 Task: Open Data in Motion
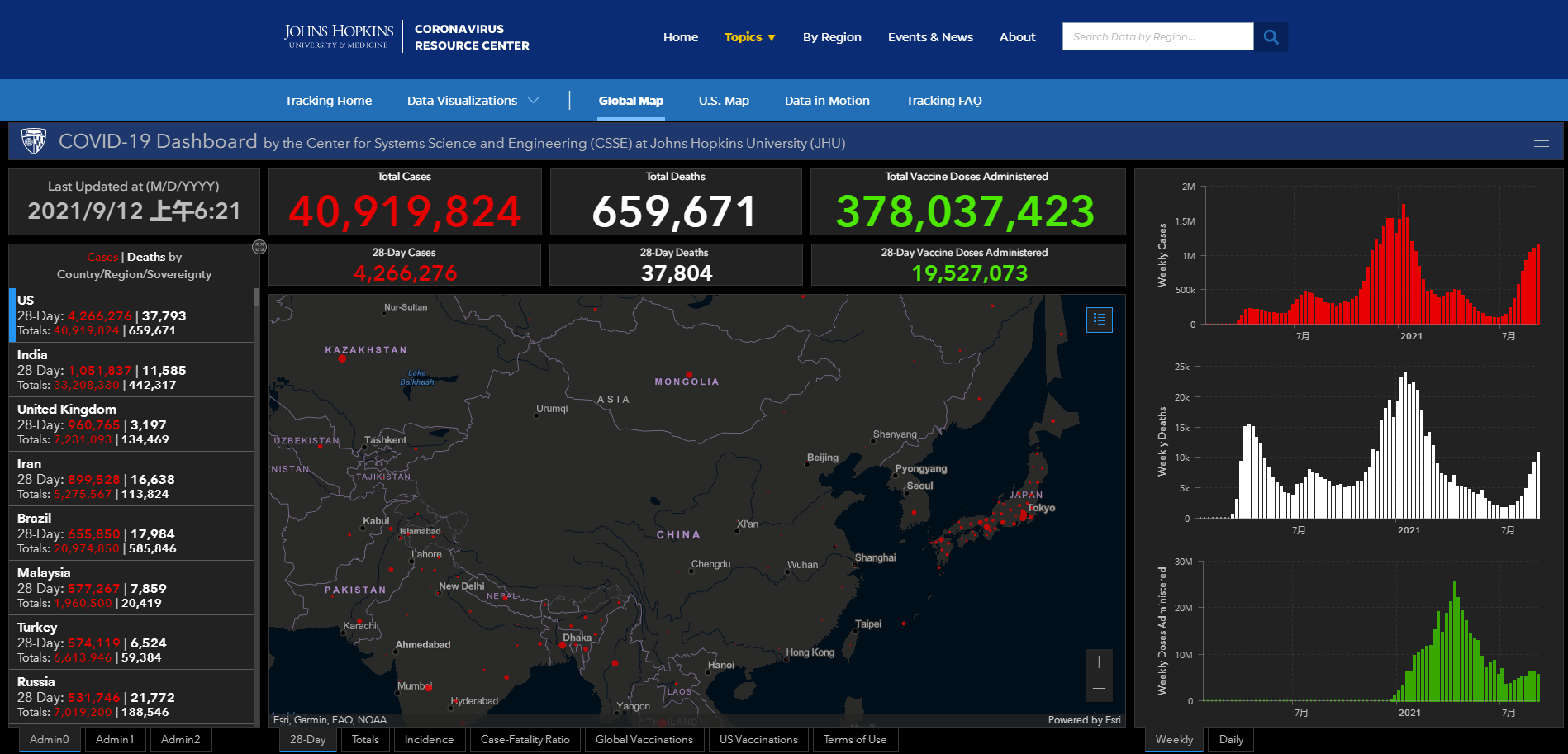pos(827,101)
